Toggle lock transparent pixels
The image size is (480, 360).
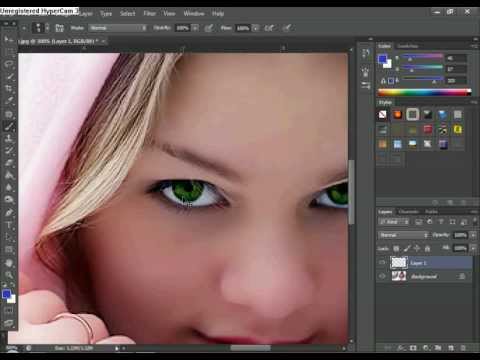pyautogui.click(x=396, y=248)
